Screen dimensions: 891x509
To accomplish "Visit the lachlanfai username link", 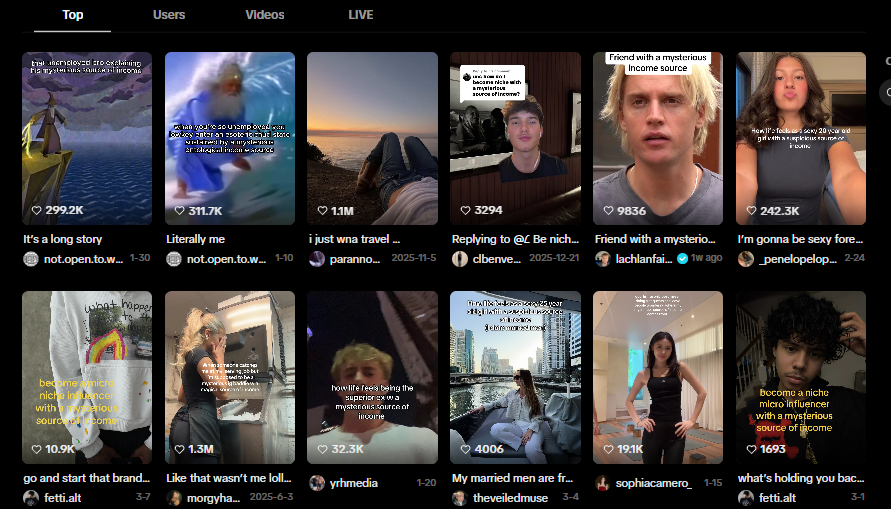I will (x=644, y=259).
